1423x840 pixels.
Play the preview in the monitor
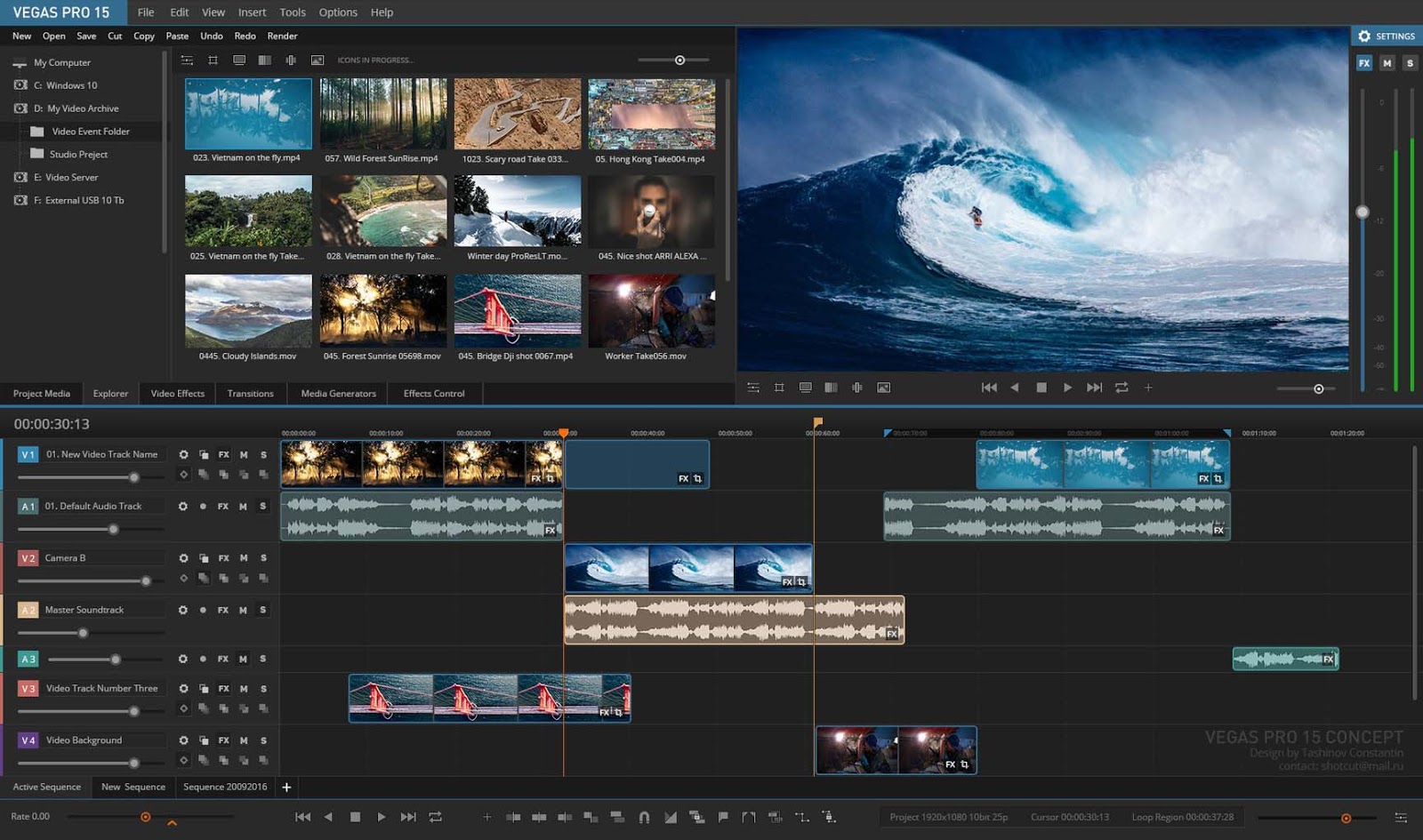click(x=1067, y=388)
